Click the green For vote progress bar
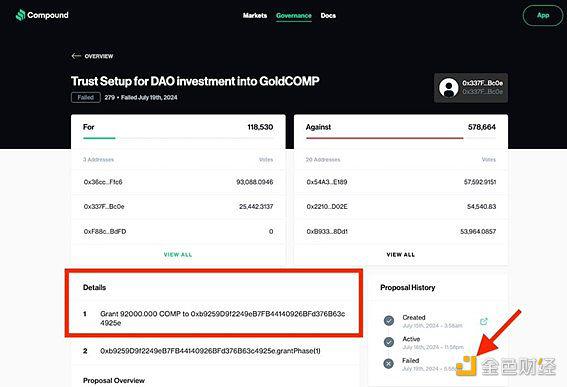567x387 pixels. (x=99, y=138)
